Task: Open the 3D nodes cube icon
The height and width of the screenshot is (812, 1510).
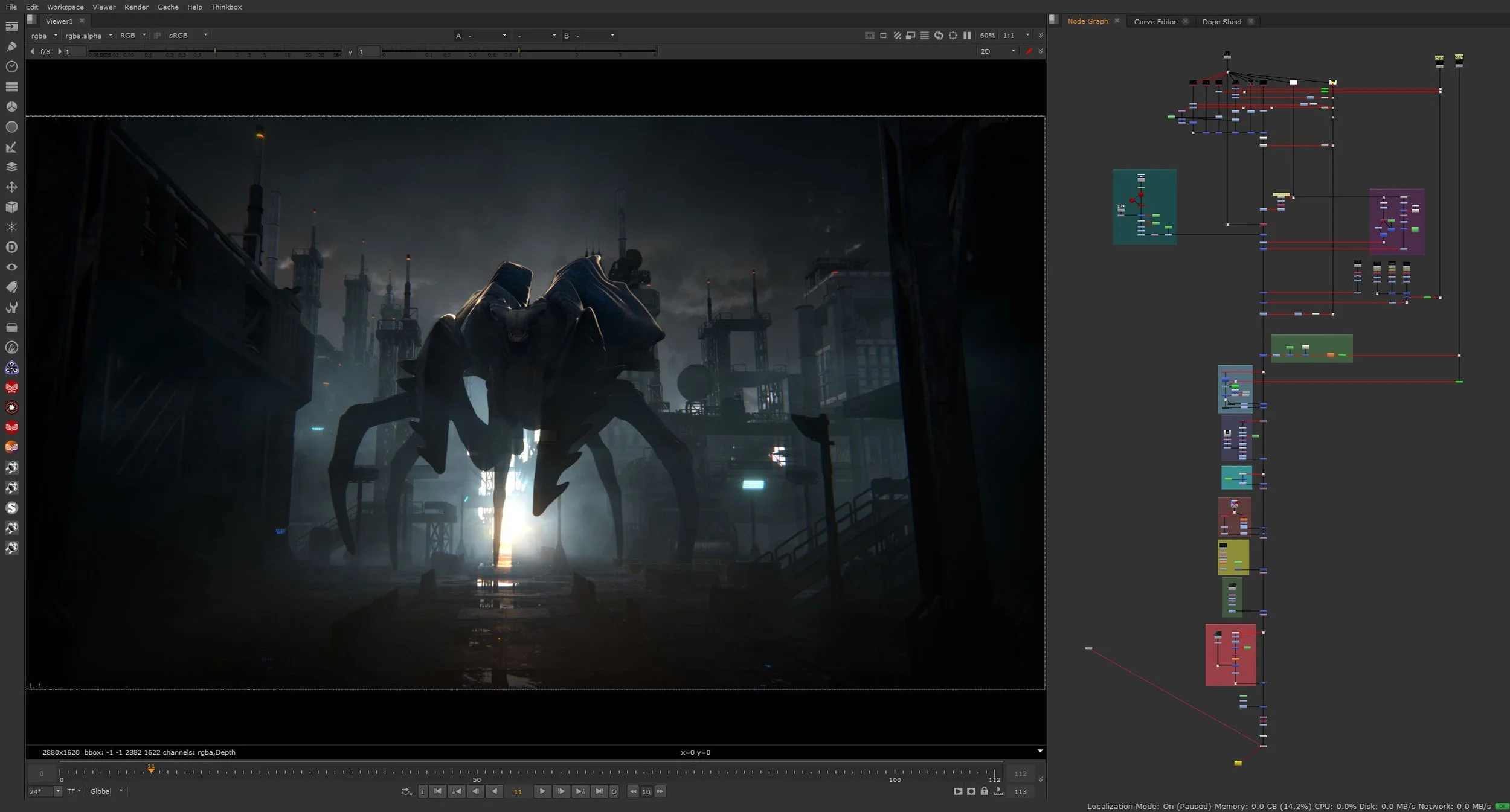Action: tap(11, 207)
